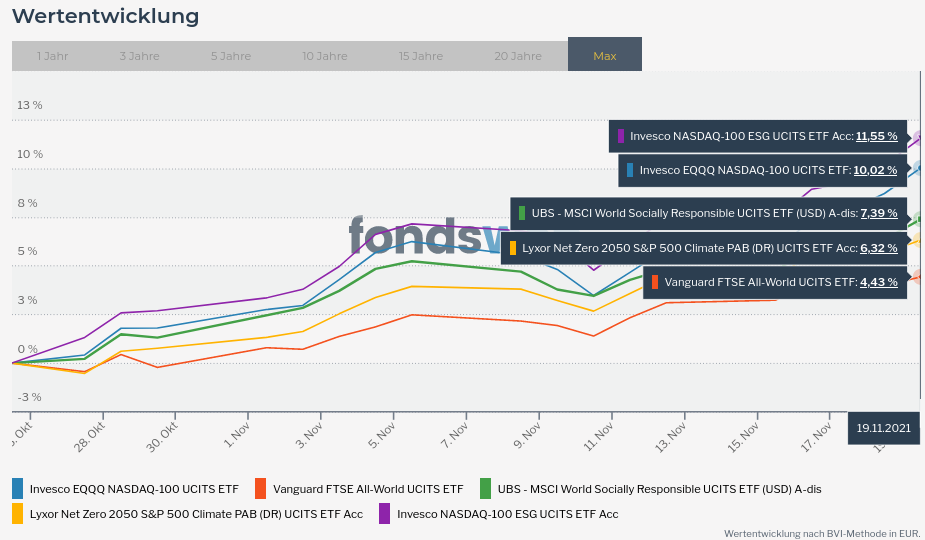
Task: Click the 4,43 % Vanguard tooltip value
Action: click(x=878, y=282)
